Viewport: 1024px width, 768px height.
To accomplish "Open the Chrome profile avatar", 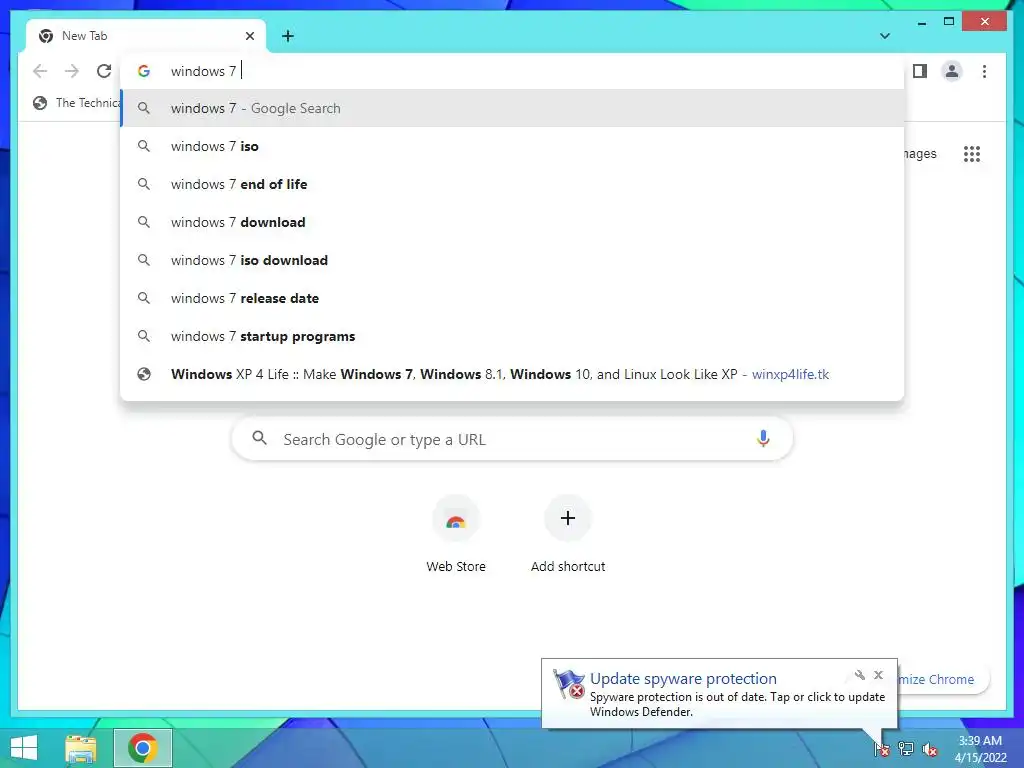I will 952,71.
